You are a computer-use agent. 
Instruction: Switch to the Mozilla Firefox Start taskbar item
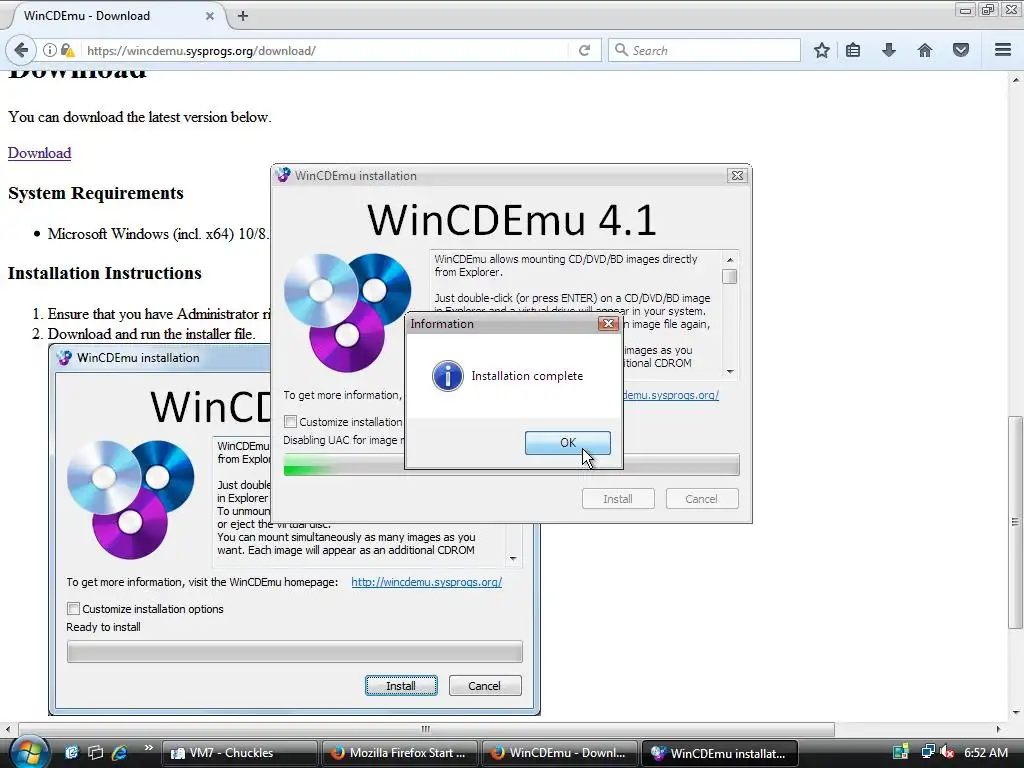pyautogui.click(x=399, y=753)
